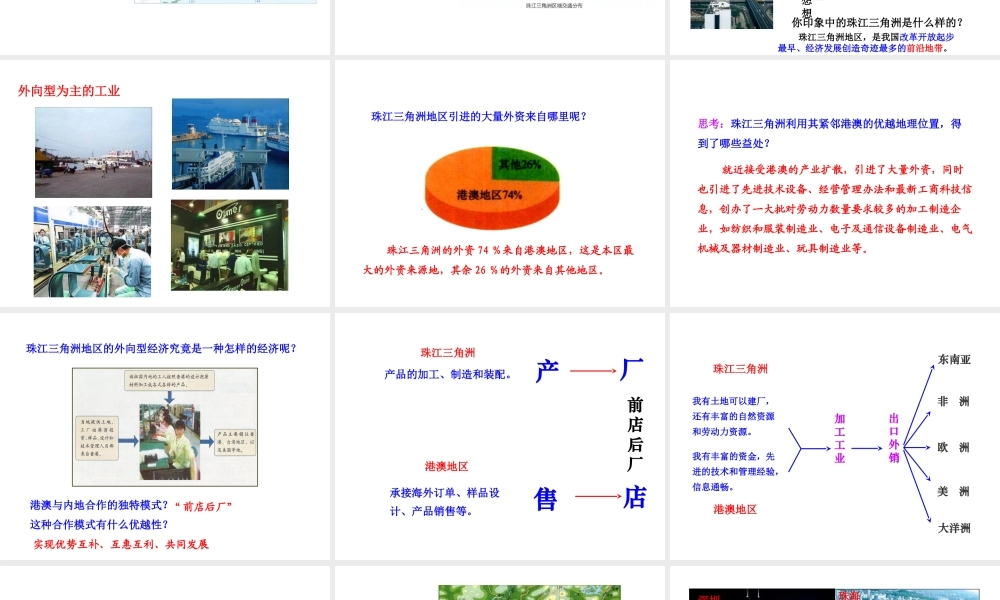This screenshot has width=1000, height=600.
Task: Click the red text "前店后厂" in quotes
Action: point(203,506)
